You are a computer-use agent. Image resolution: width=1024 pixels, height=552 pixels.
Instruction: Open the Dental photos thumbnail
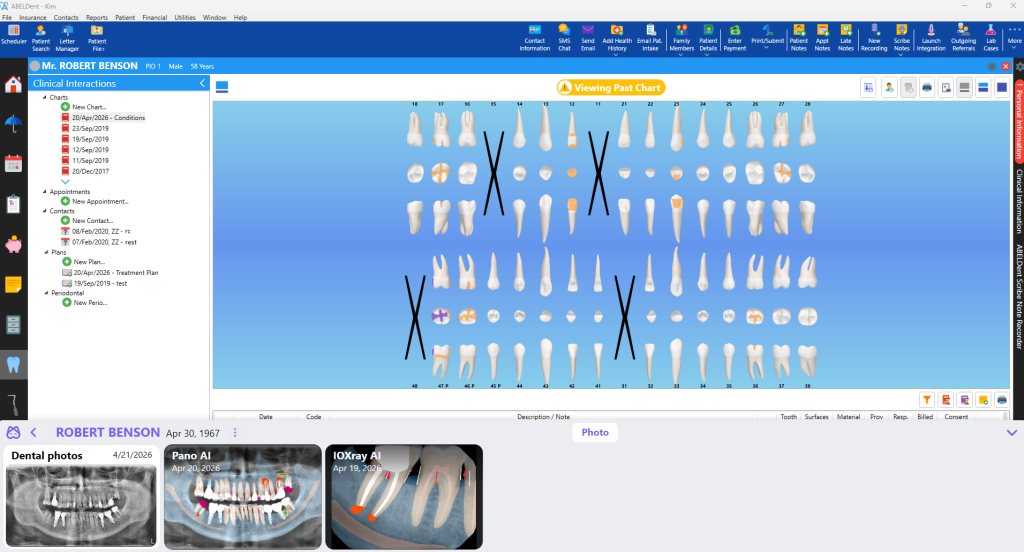pyautogui.click(x=81, y=496)
